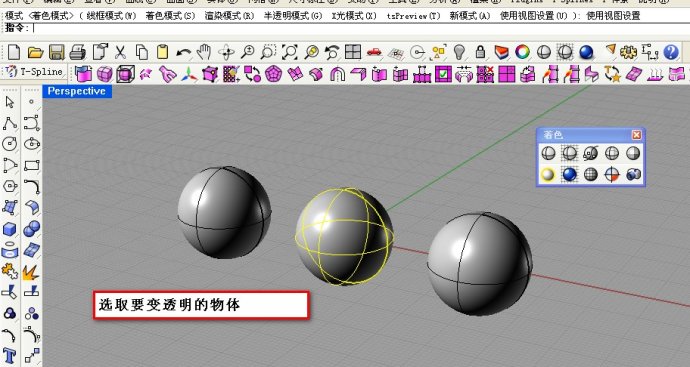Select the polygon tool in left sidebar

(x=10, y=186)
